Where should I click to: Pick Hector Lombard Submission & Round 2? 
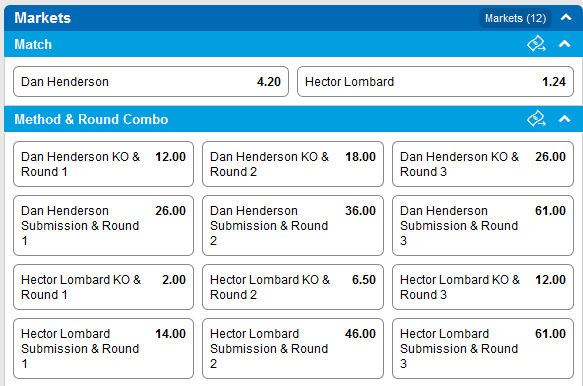pos(293,348)
